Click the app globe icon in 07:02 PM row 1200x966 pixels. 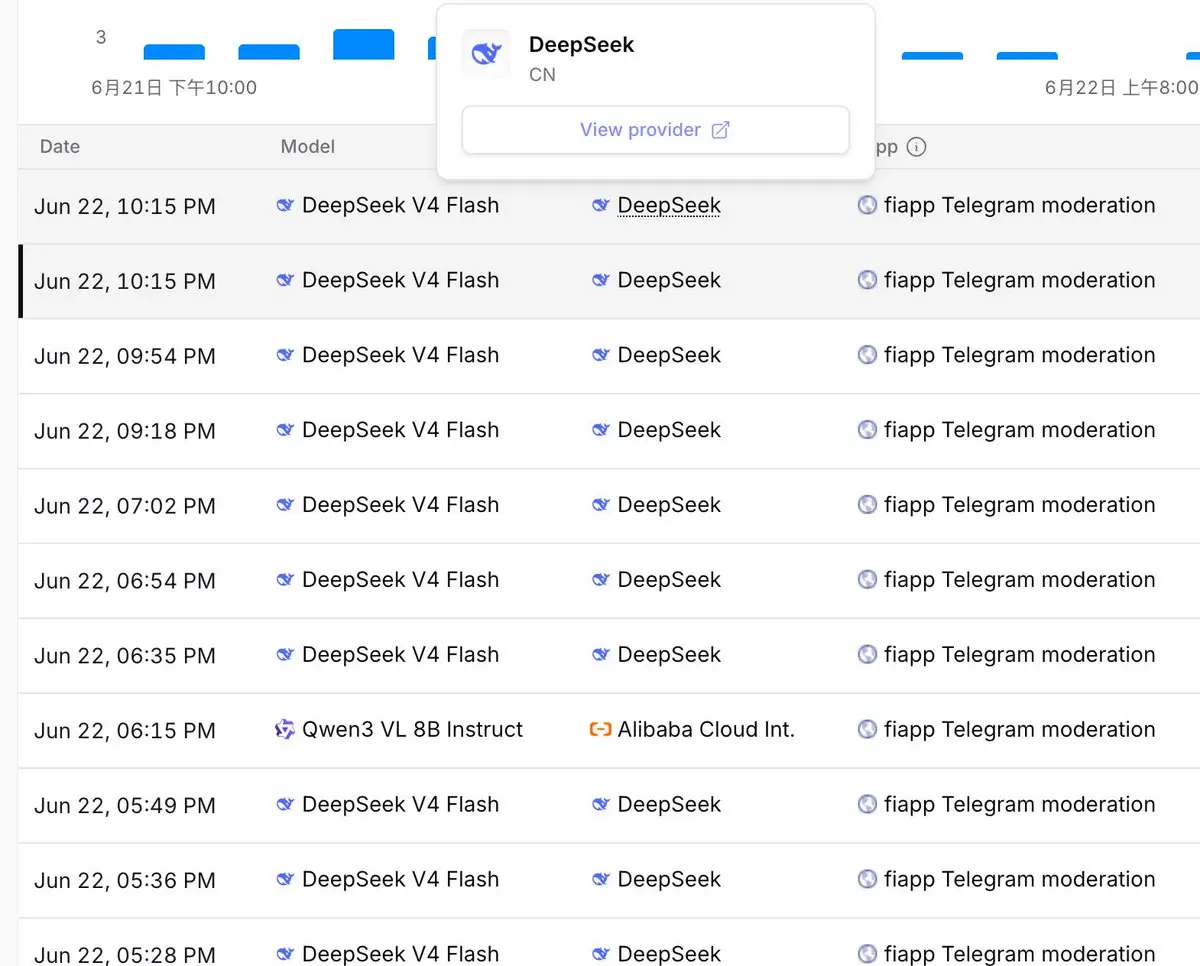(867, 505)
